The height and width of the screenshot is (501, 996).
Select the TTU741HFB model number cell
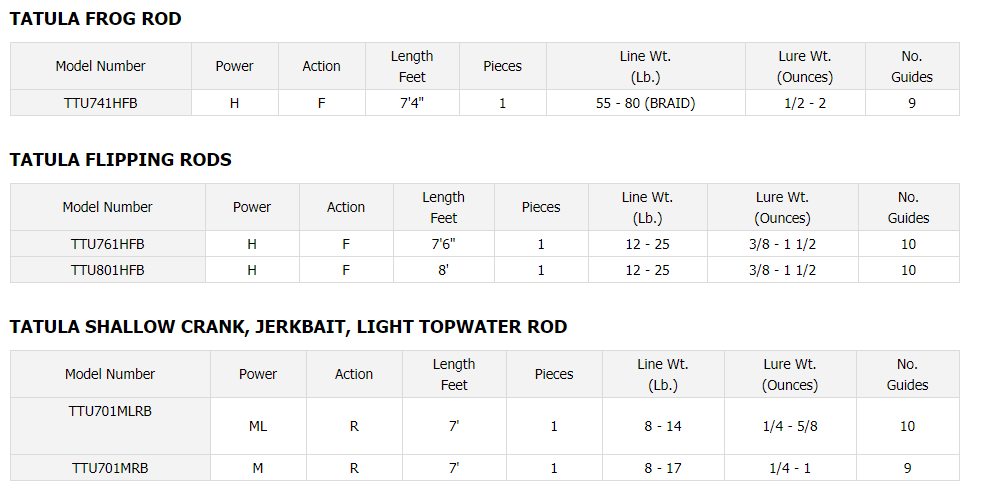pyautogui.click(x=101, y=102)
